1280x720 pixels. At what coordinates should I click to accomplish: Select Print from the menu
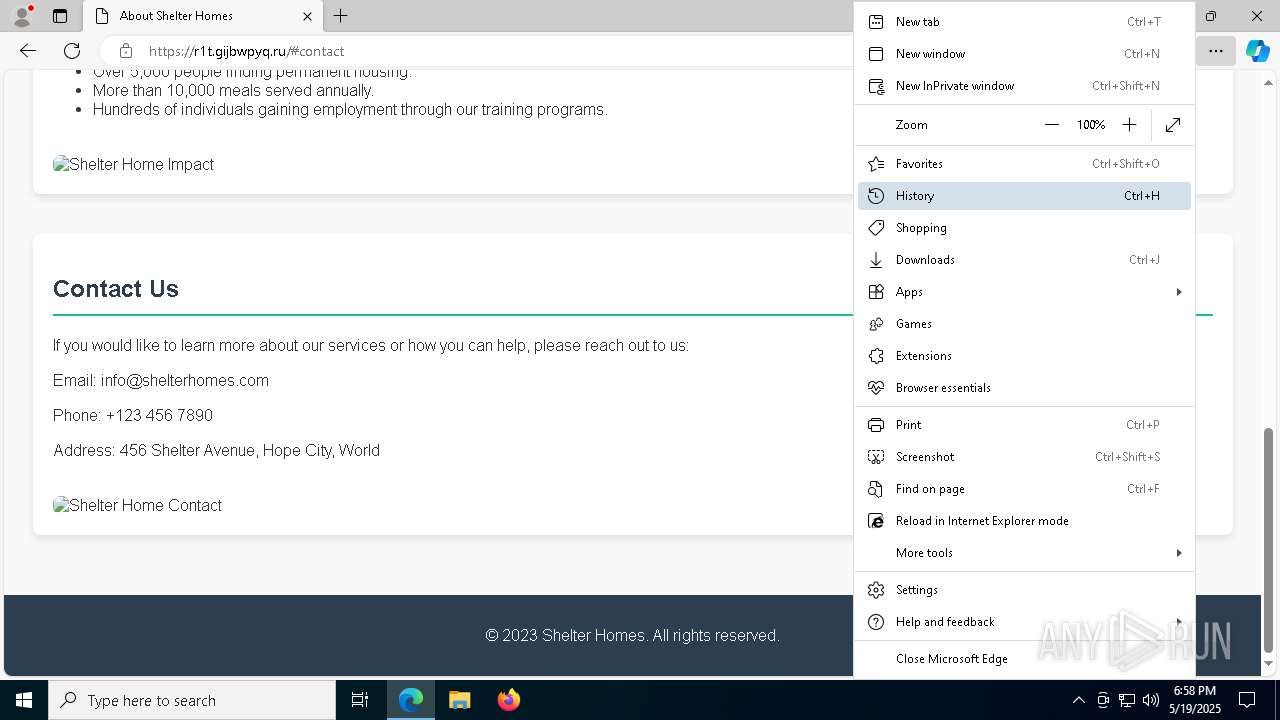pyautogui.click(x=1024, y=425)
